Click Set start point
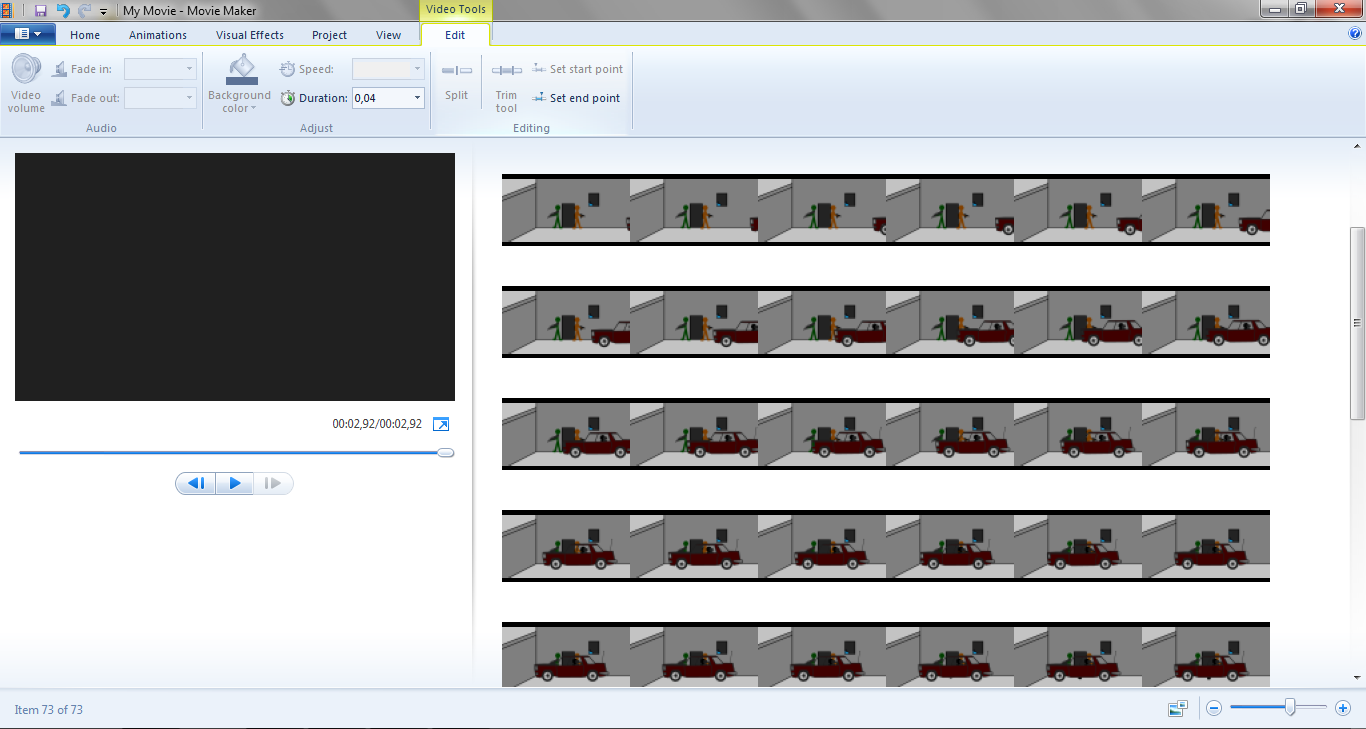The width and height of the screenshot is (1366, 729). pyautogui.click(x=578, y=69)
